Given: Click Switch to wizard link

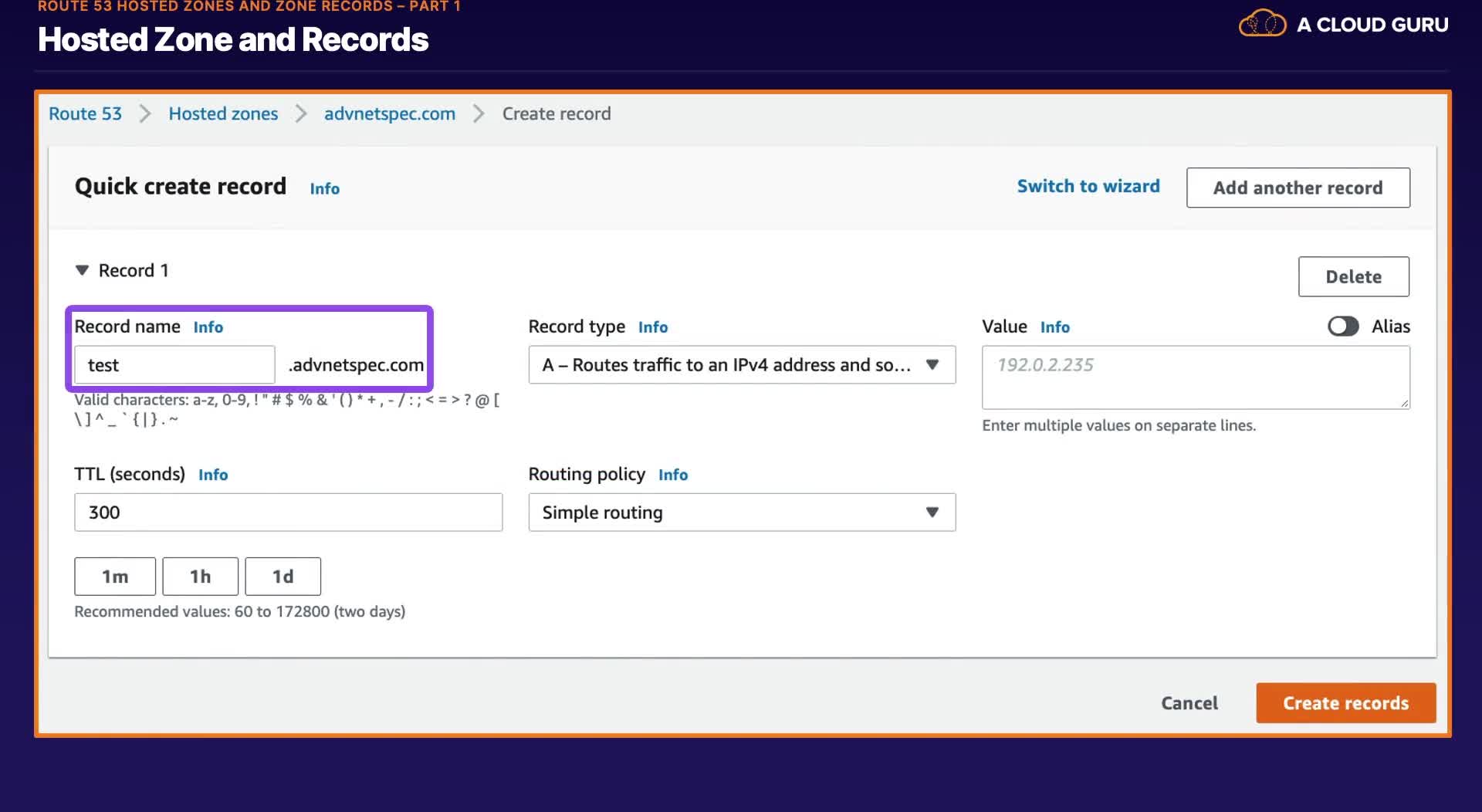Looking at the screenshot, I should tap(1088, 186).
